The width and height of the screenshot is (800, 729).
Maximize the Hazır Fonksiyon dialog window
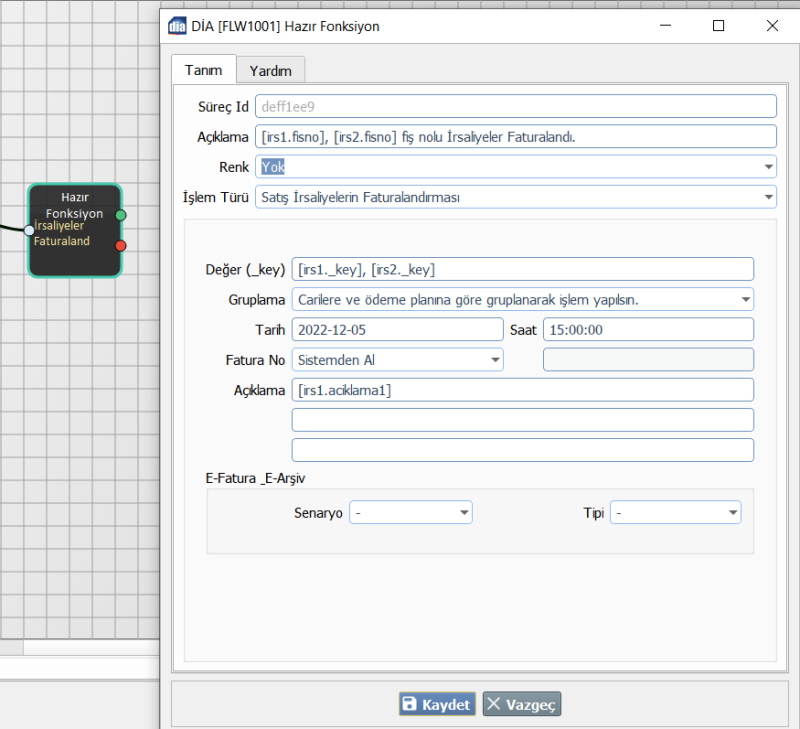718,27
